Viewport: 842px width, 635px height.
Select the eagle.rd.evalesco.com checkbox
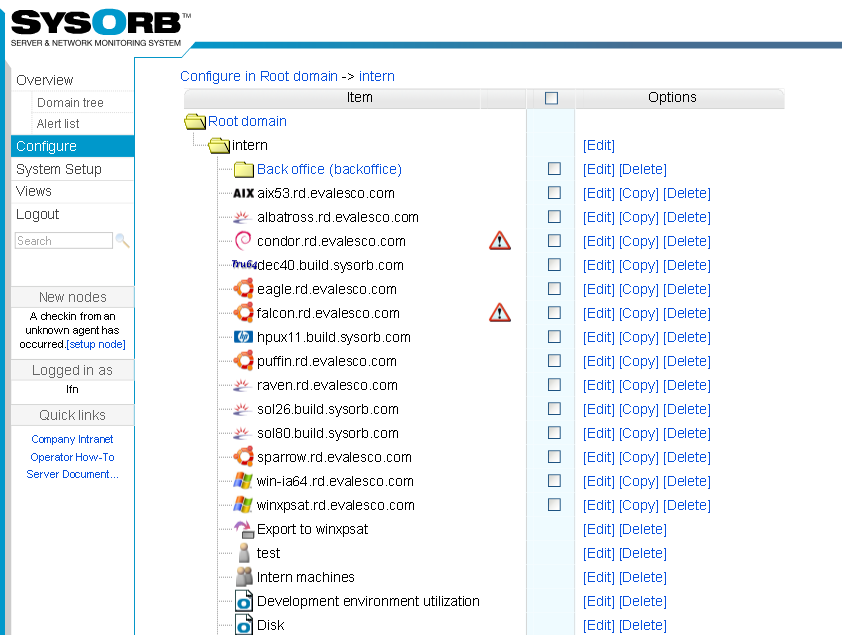coord(554,289)
